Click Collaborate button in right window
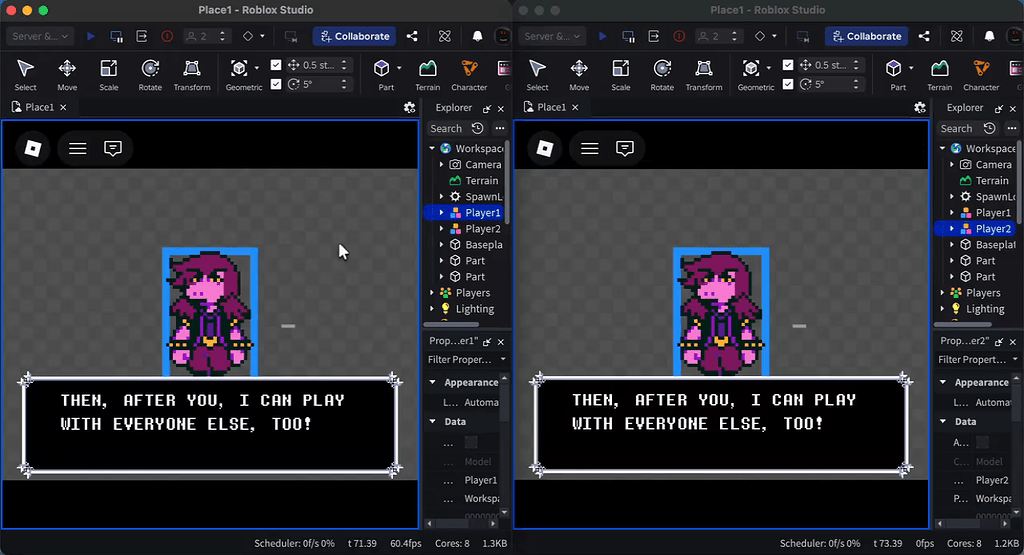1024x555 pixels. coord(867,37)
